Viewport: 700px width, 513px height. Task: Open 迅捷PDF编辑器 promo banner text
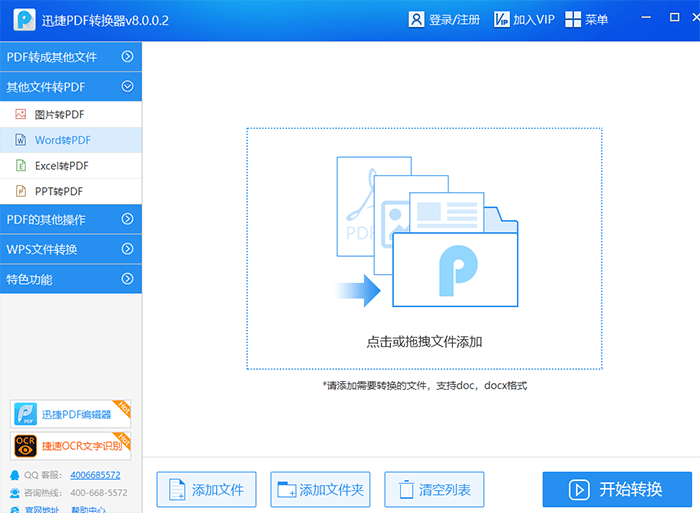pyautogui.click(x=76, y=415)
